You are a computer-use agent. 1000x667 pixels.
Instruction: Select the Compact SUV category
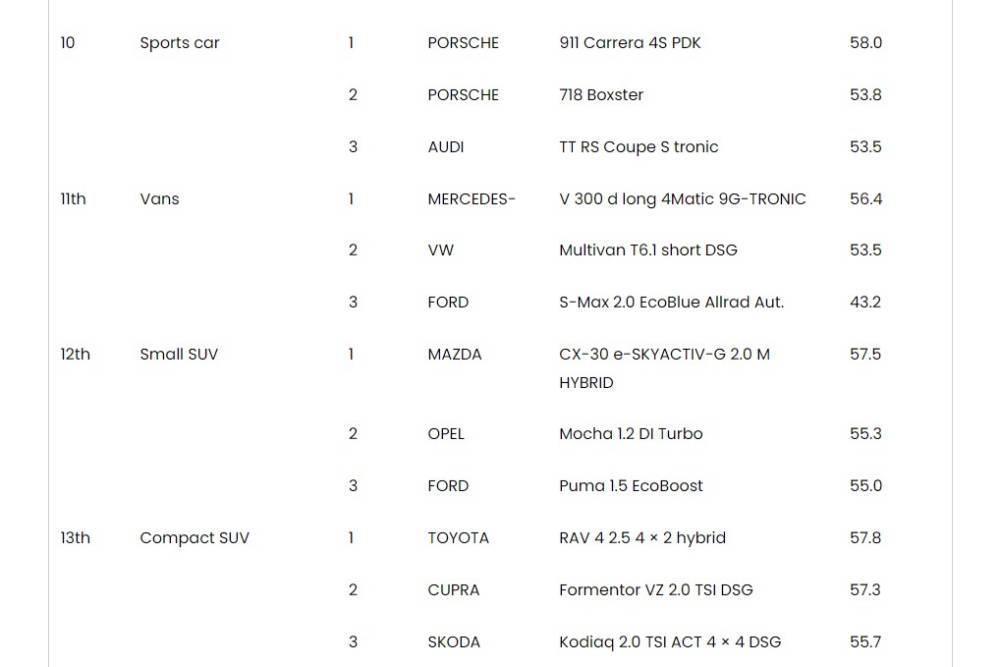195,538
